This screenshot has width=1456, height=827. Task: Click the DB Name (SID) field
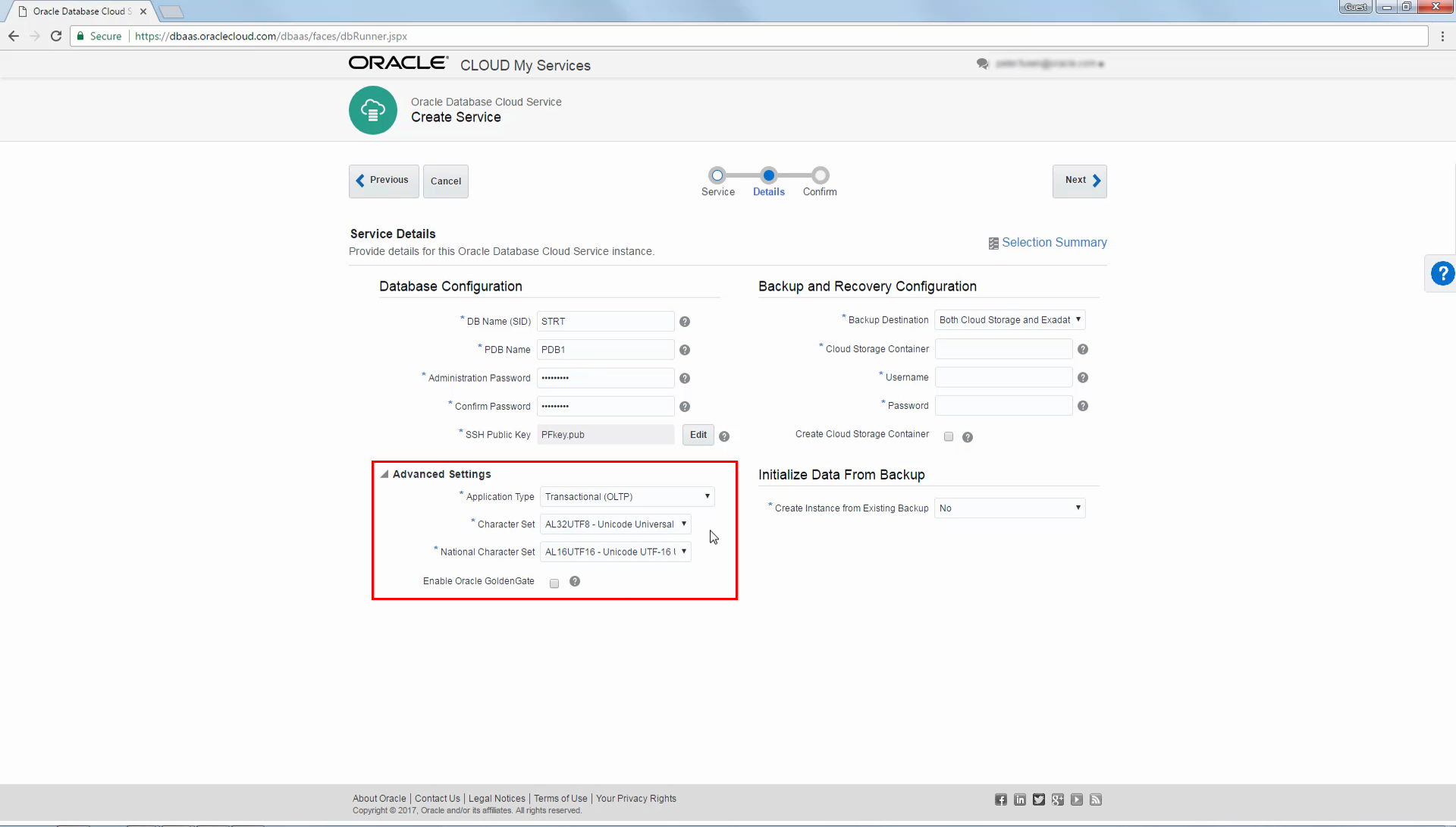606,322
